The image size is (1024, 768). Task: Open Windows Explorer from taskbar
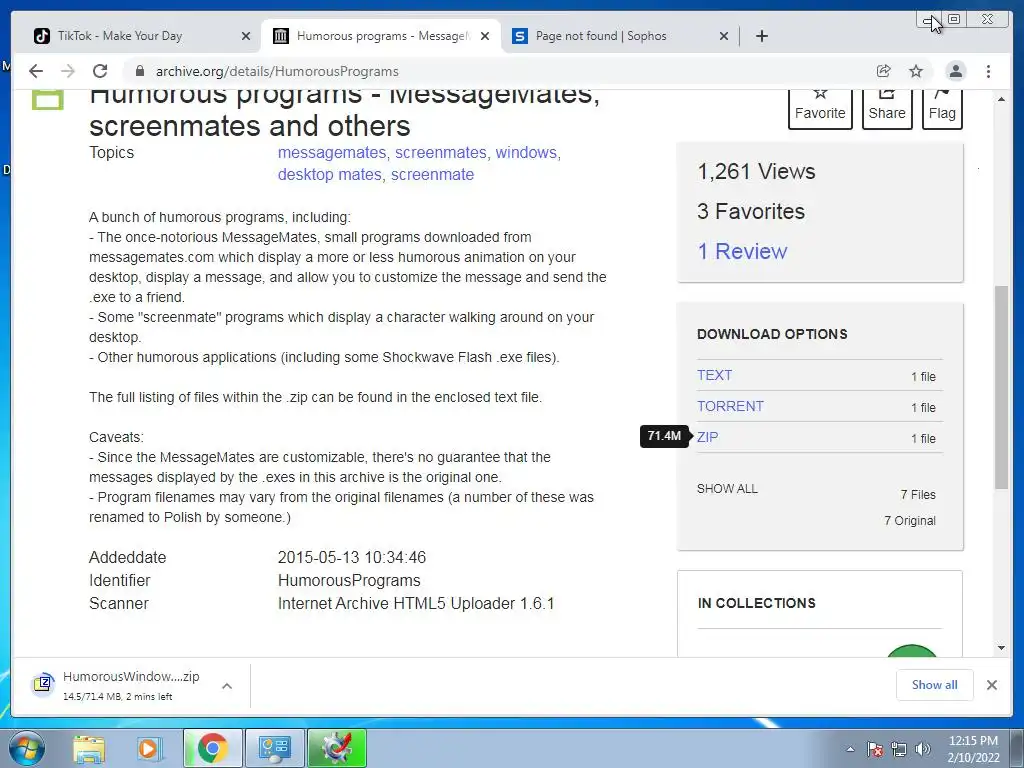point(88,748)
